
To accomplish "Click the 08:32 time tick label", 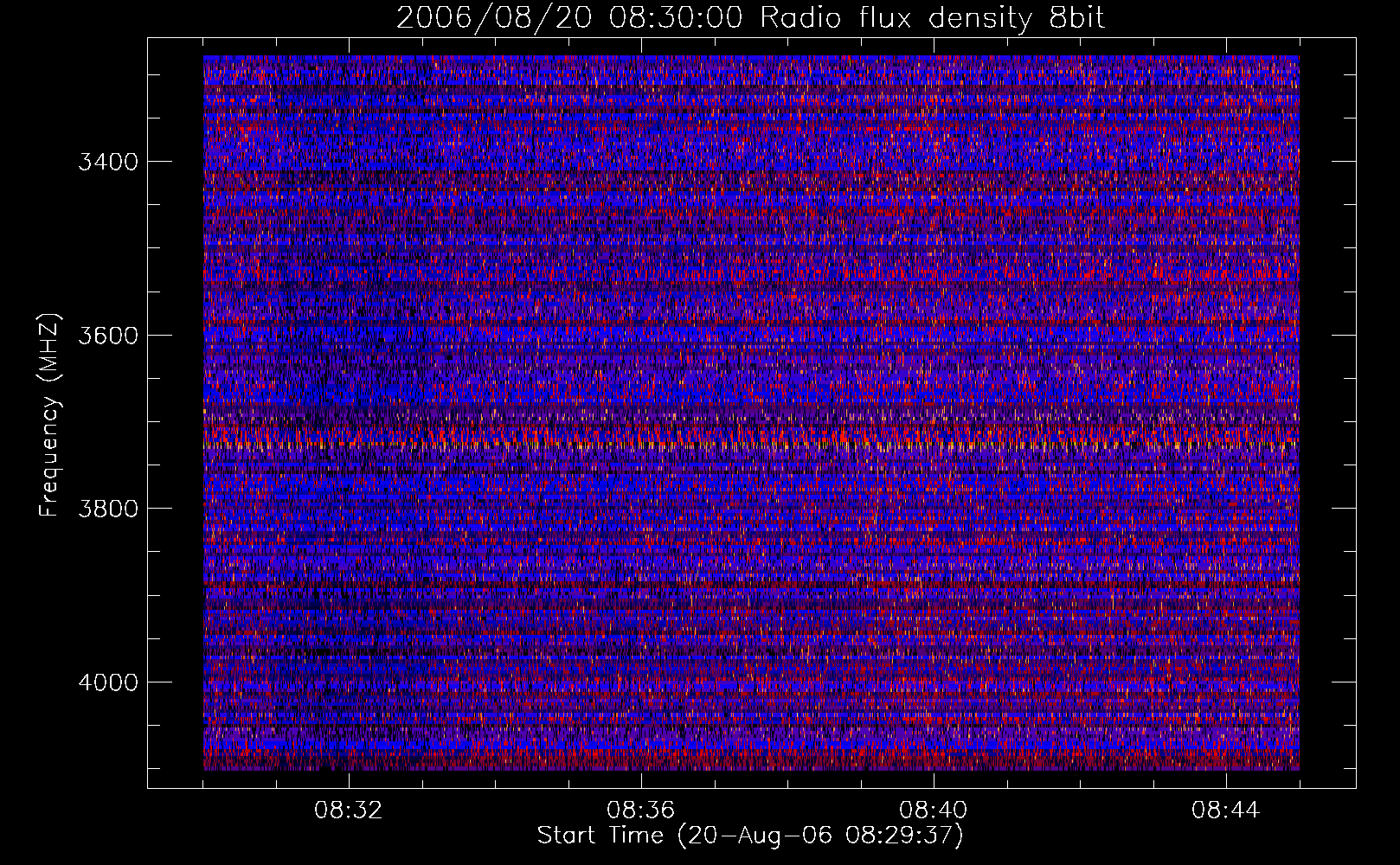I will 349,811.
